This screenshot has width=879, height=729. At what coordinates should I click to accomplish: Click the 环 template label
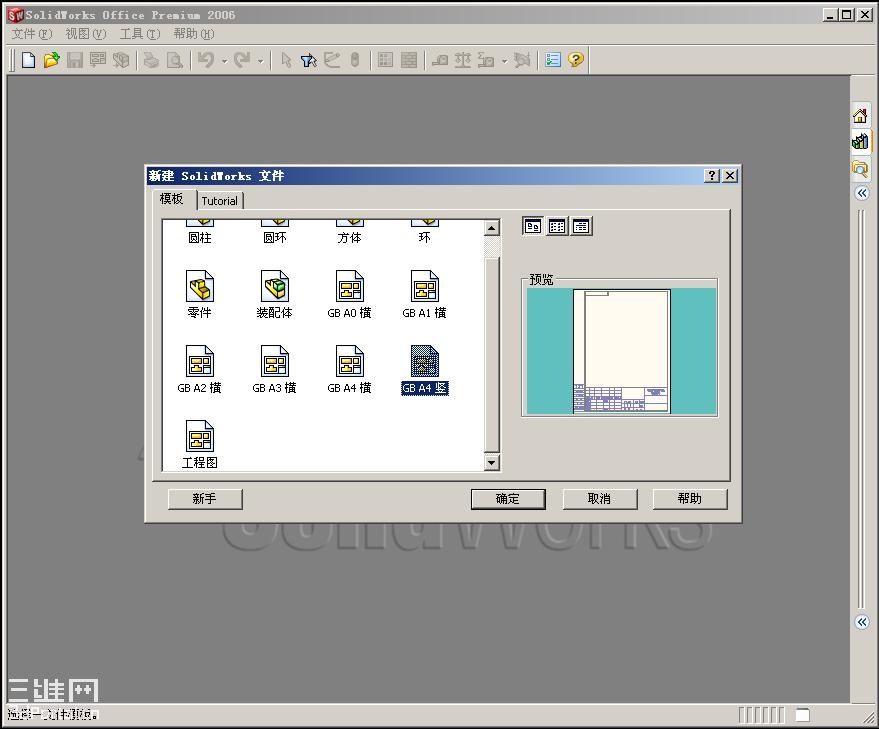(424, 238)
